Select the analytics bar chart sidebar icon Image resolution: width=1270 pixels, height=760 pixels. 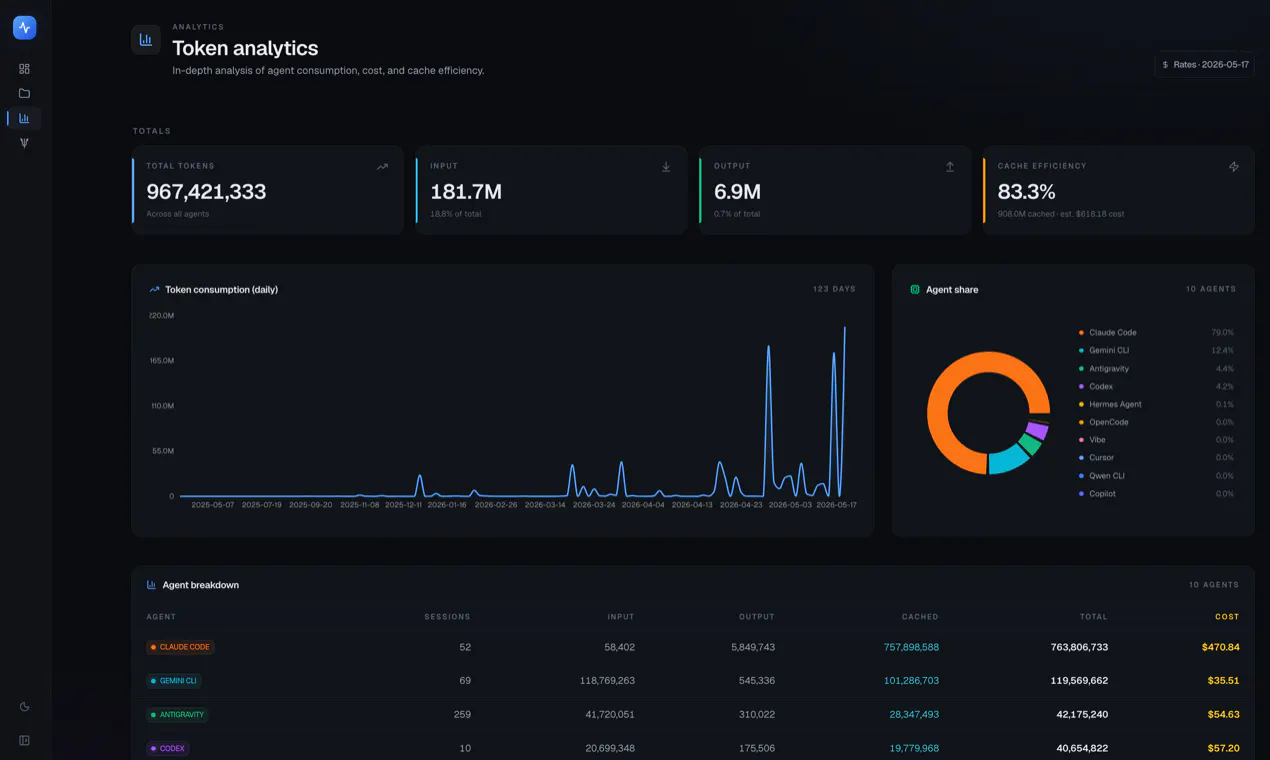click(x=24, y=118)
